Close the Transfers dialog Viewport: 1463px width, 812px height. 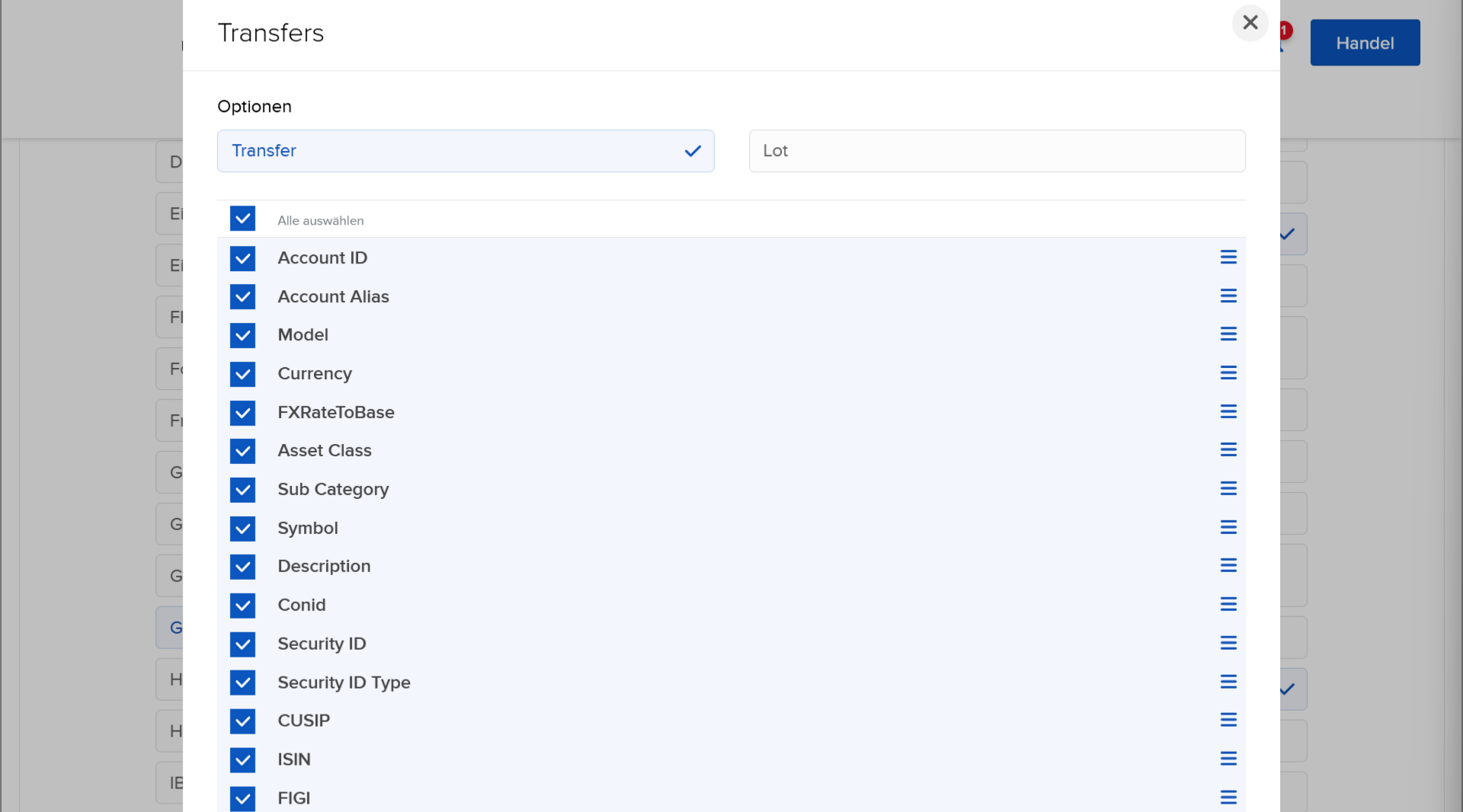click(1250, 23)
